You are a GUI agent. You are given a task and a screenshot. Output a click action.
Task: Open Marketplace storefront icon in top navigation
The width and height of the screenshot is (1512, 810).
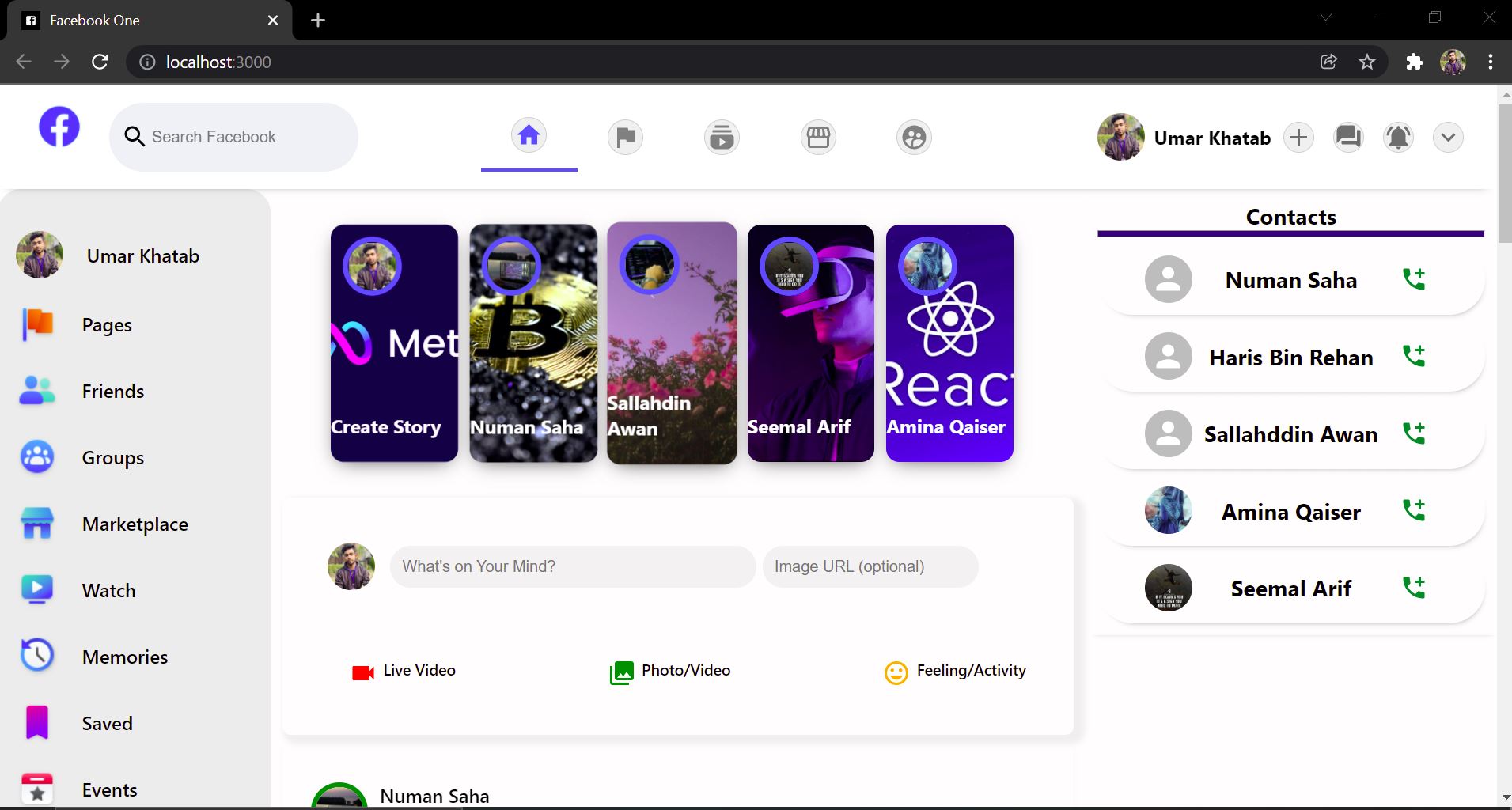click(818, 136)
